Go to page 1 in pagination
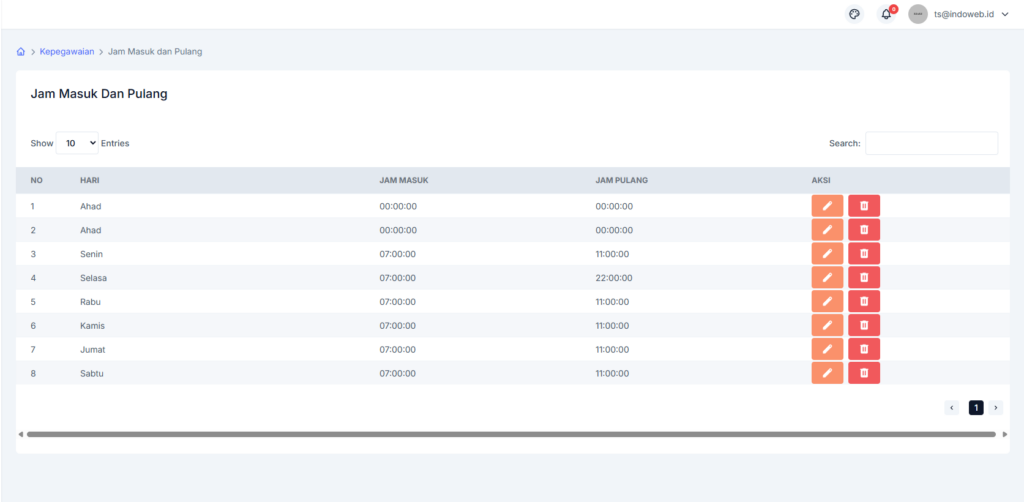 (x=976, y=408)
